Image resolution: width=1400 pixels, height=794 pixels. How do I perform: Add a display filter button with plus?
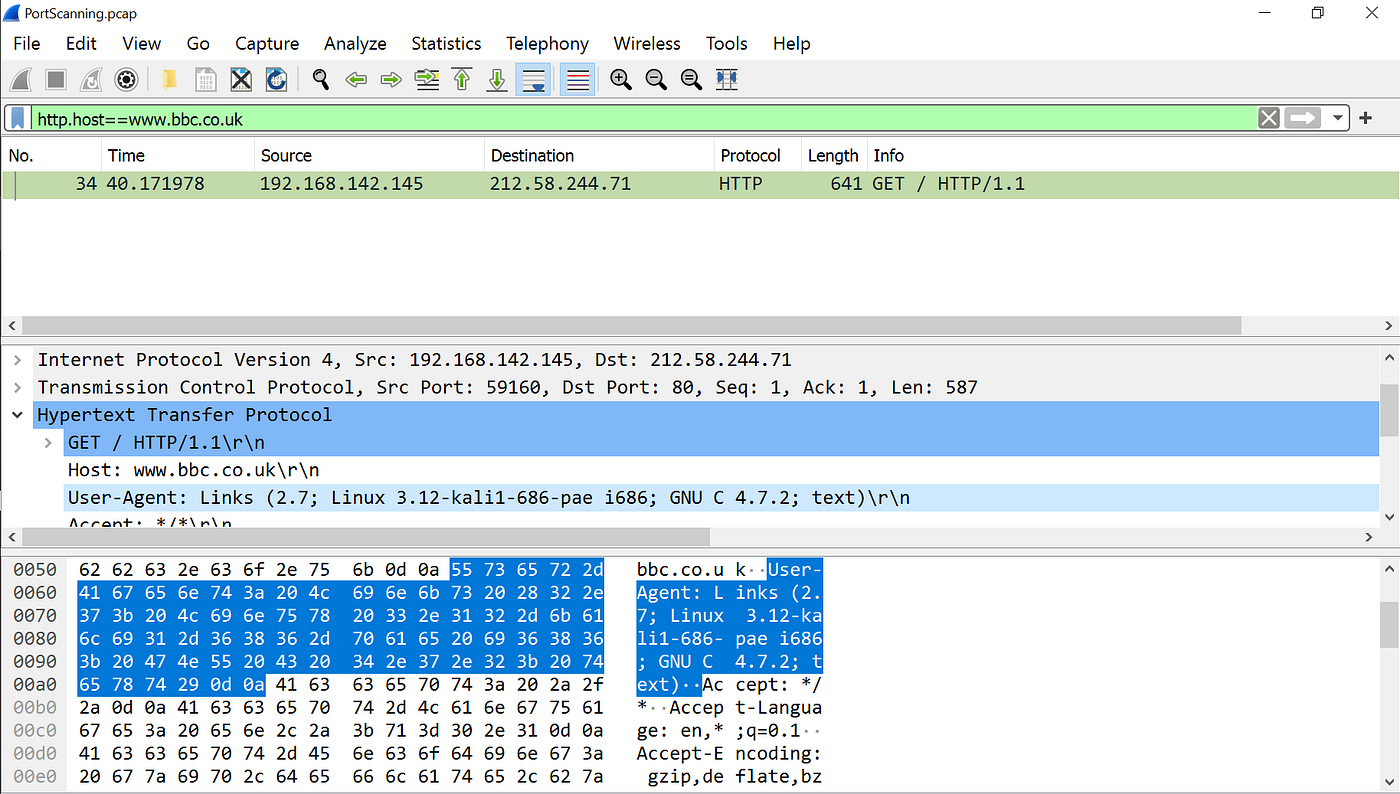click(1366, 118)
